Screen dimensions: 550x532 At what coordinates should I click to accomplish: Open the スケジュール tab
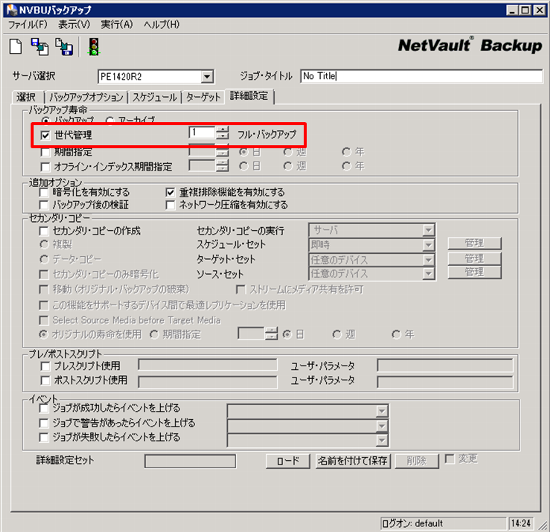tap(155, 97)
